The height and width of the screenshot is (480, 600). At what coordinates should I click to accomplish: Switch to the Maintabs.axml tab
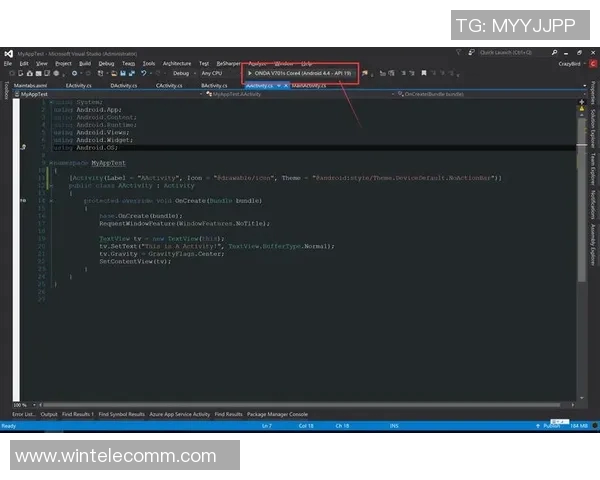pos(30,86)
